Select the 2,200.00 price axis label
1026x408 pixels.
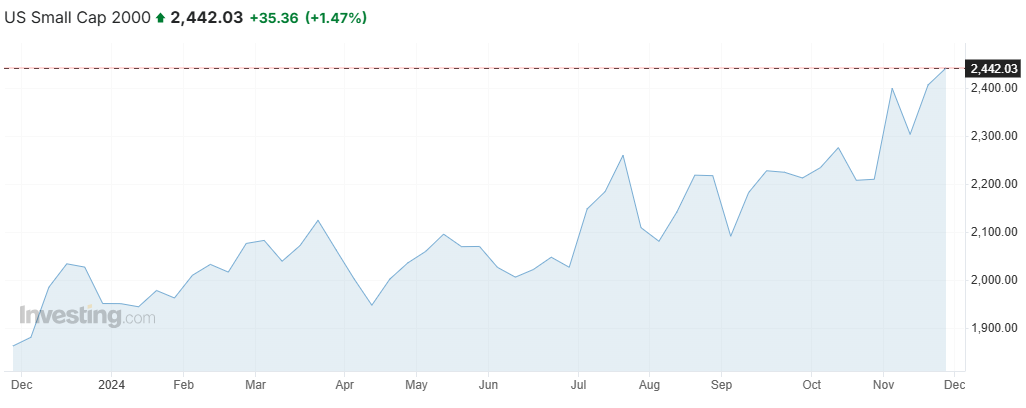coord(992,184)
